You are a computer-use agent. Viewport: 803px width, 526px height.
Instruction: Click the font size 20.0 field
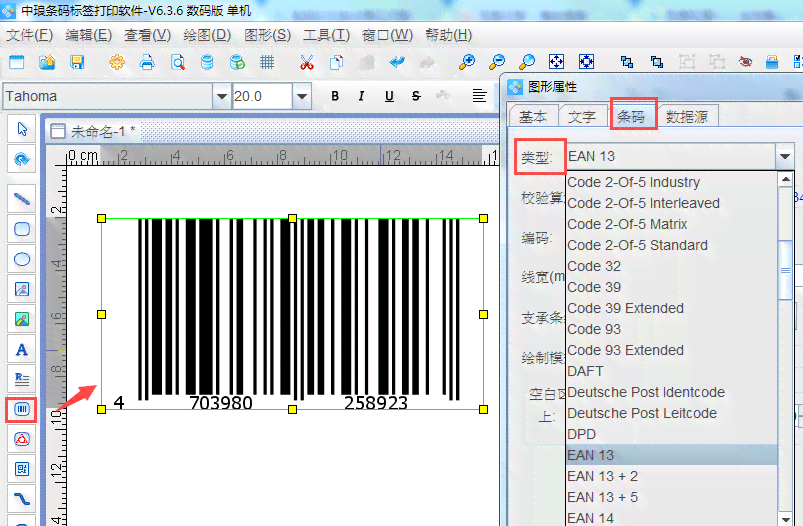[x=262, y=96]
